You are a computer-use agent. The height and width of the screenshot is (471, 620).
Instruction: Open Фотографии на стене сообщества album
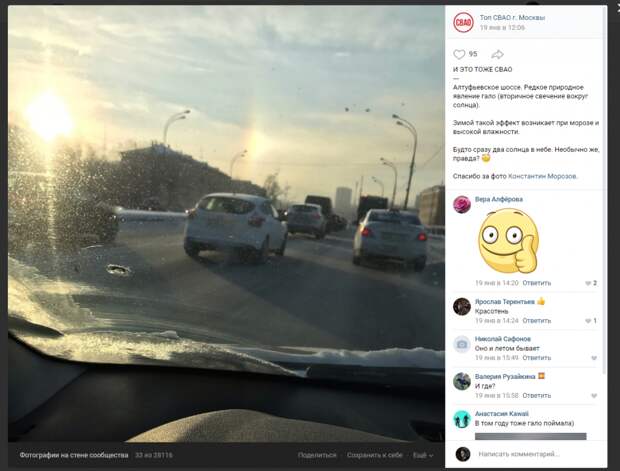click(x=74, y=455)
